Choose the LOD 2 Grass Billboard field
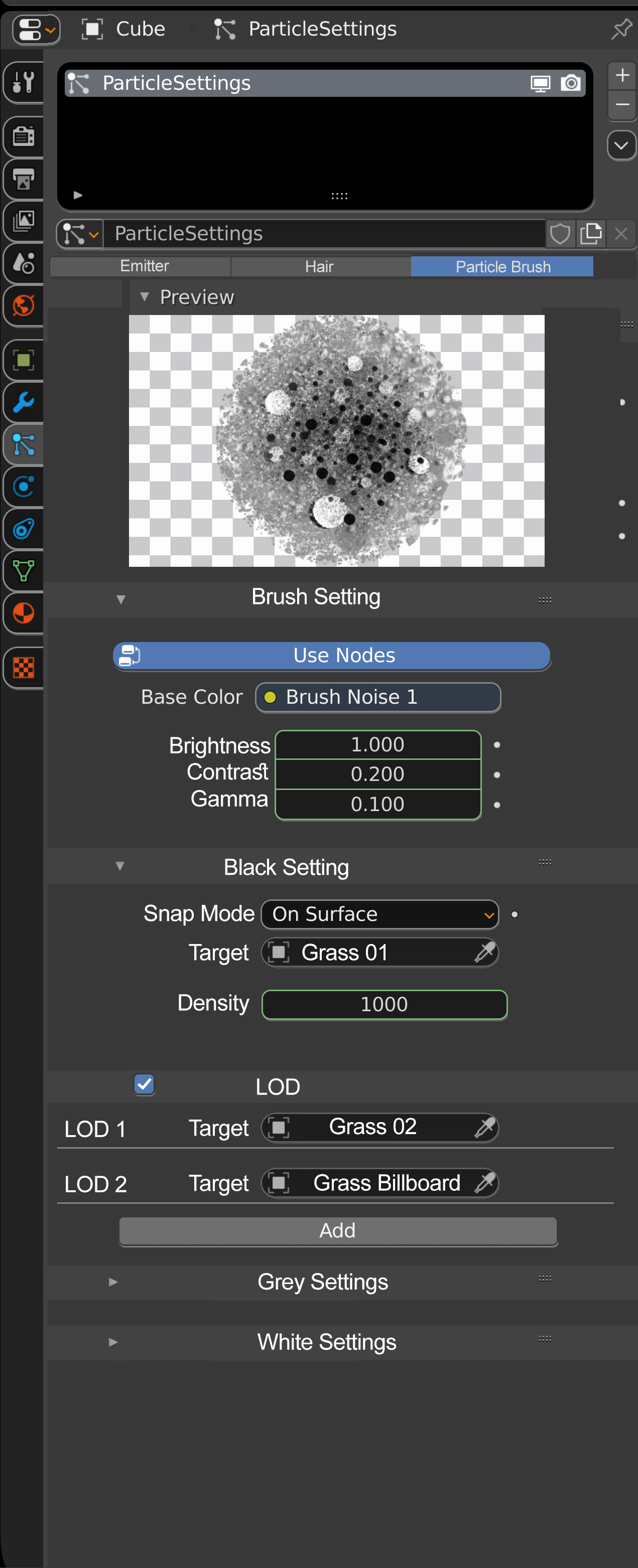The image size is (638, 1568). tap(379, 1183)
